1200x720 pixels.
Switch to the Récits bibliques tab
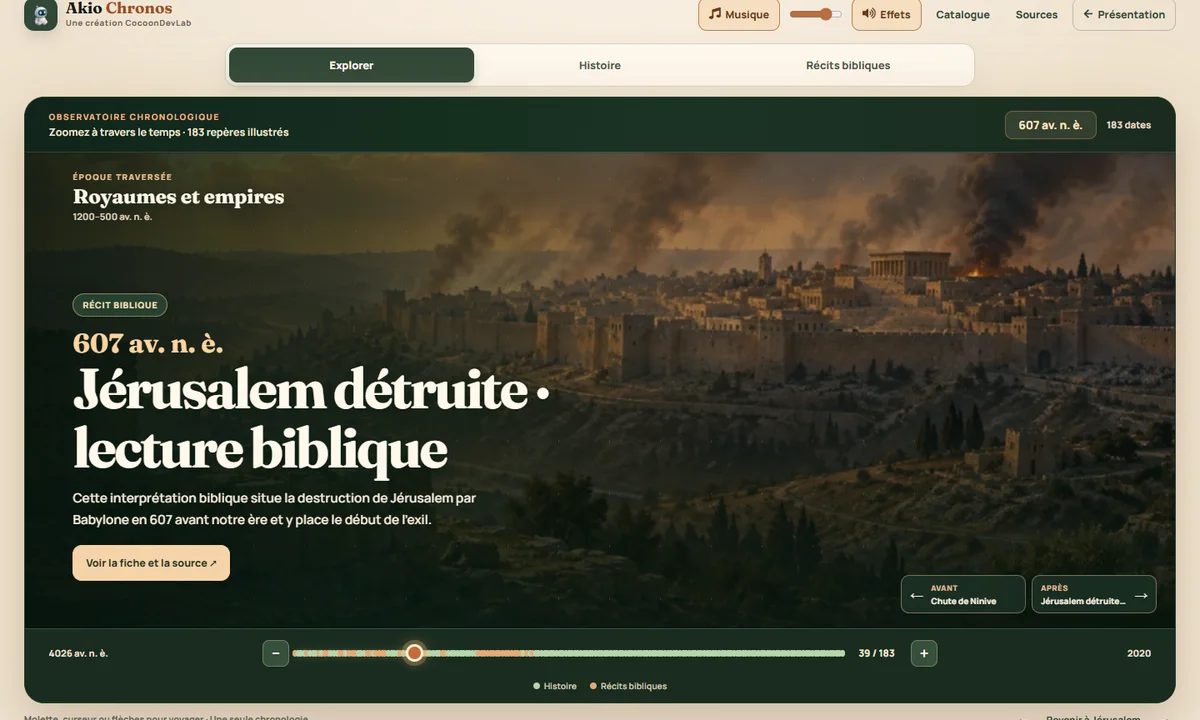coord(848,65)
